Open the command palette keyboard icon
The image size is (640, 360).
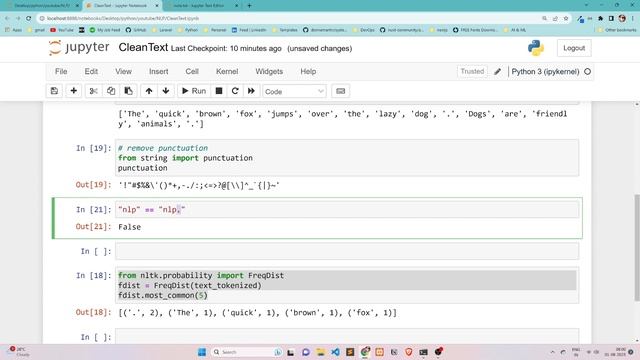tap(340, 91)
